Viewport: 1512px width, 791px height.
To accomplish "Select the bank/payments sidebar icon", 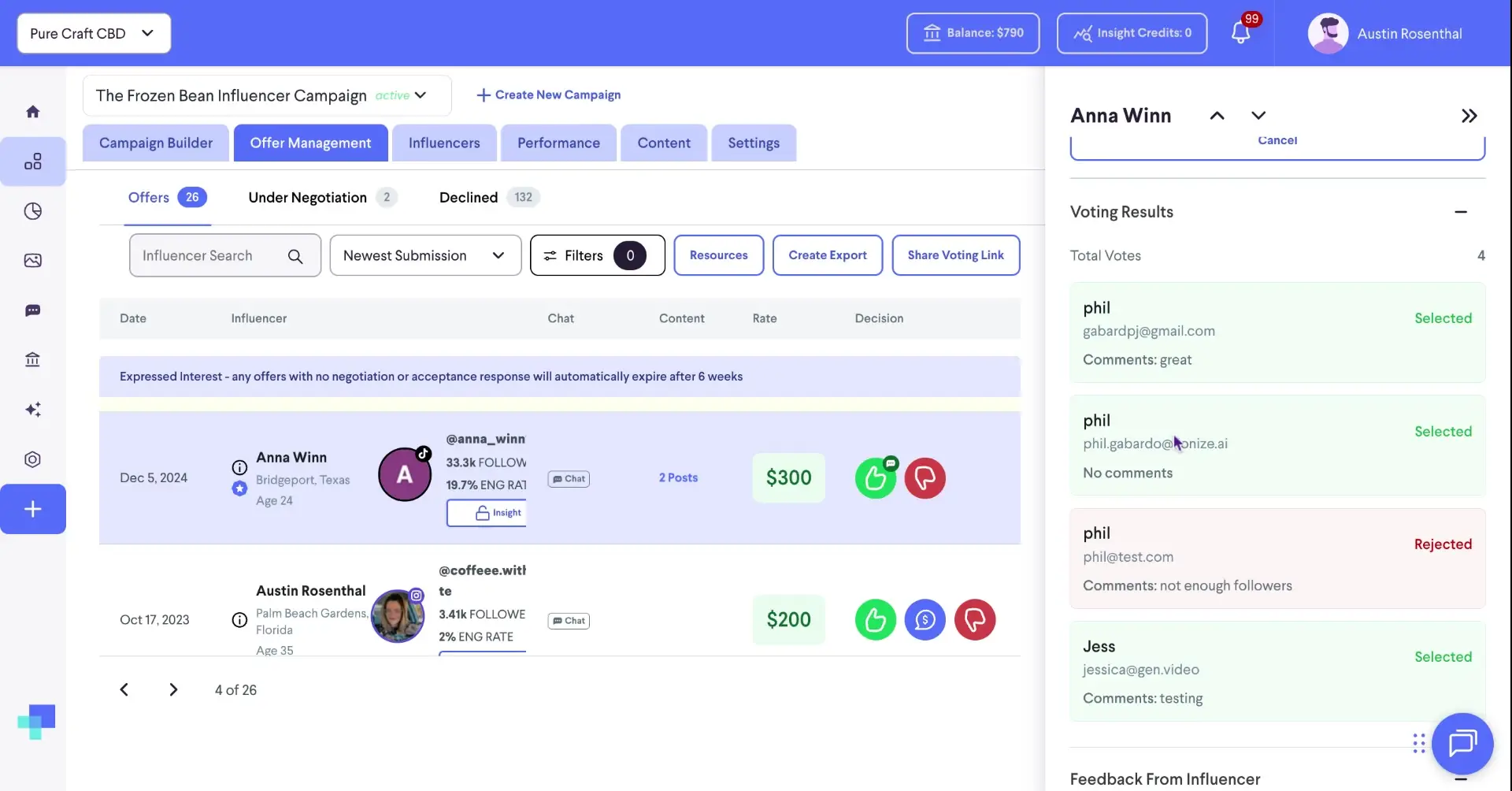I will coord(33,359).
